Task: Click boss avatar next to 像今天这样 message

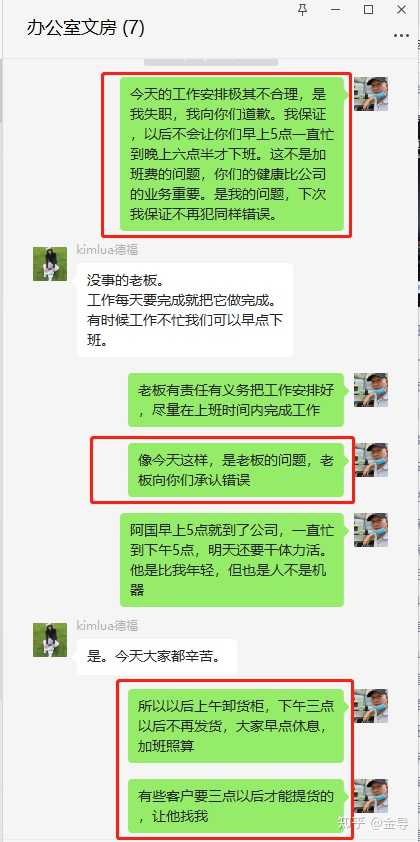Action: coord(371,460)
